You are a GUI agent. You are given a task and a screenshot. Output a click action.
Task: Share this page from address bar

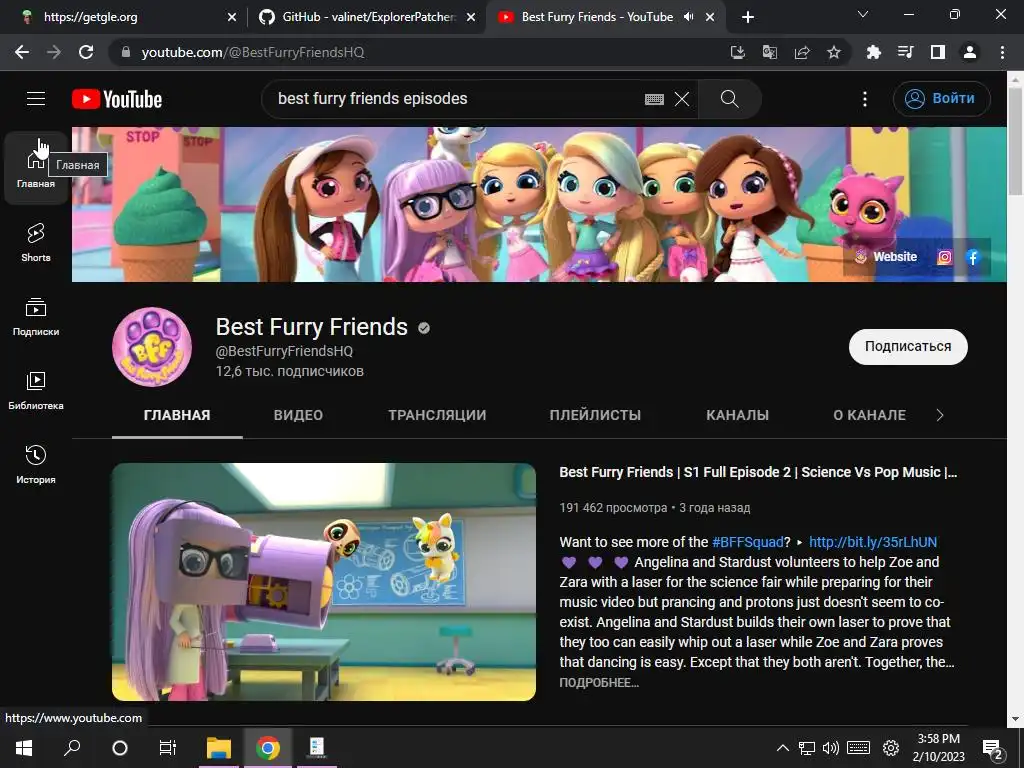tap(802, 52)
